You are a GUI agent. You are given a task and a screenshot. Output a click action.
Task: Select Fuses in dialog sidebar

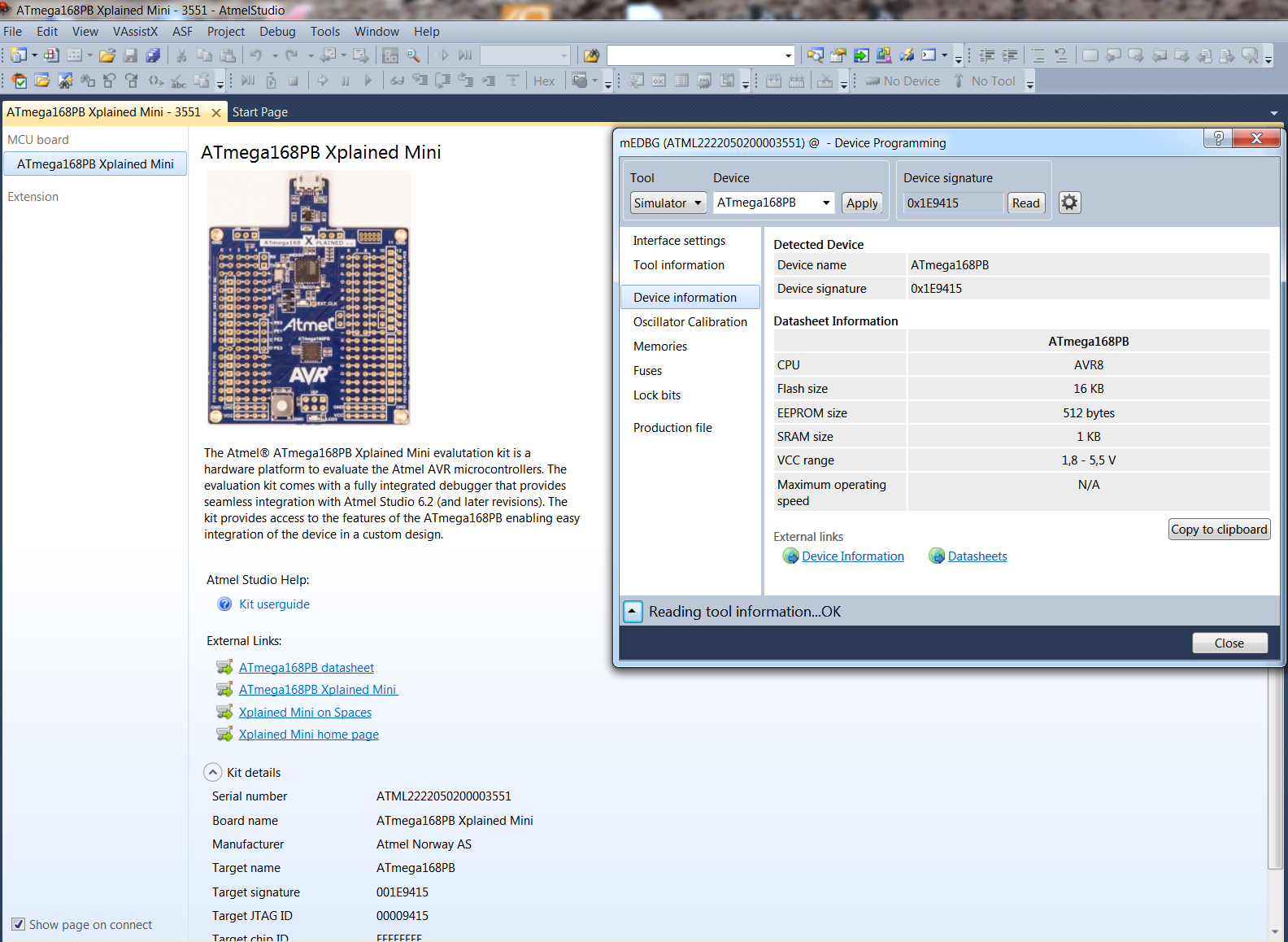pyautogui.click(x=647, y=371)
